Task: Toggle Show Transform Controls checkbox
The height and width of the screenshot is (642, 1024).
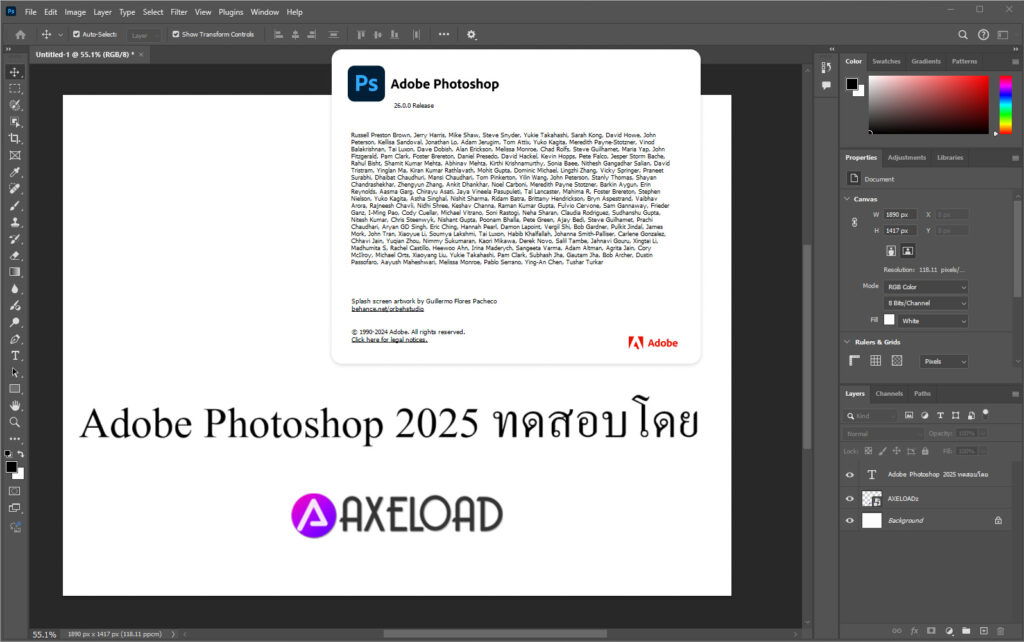Action: point(176,34)
